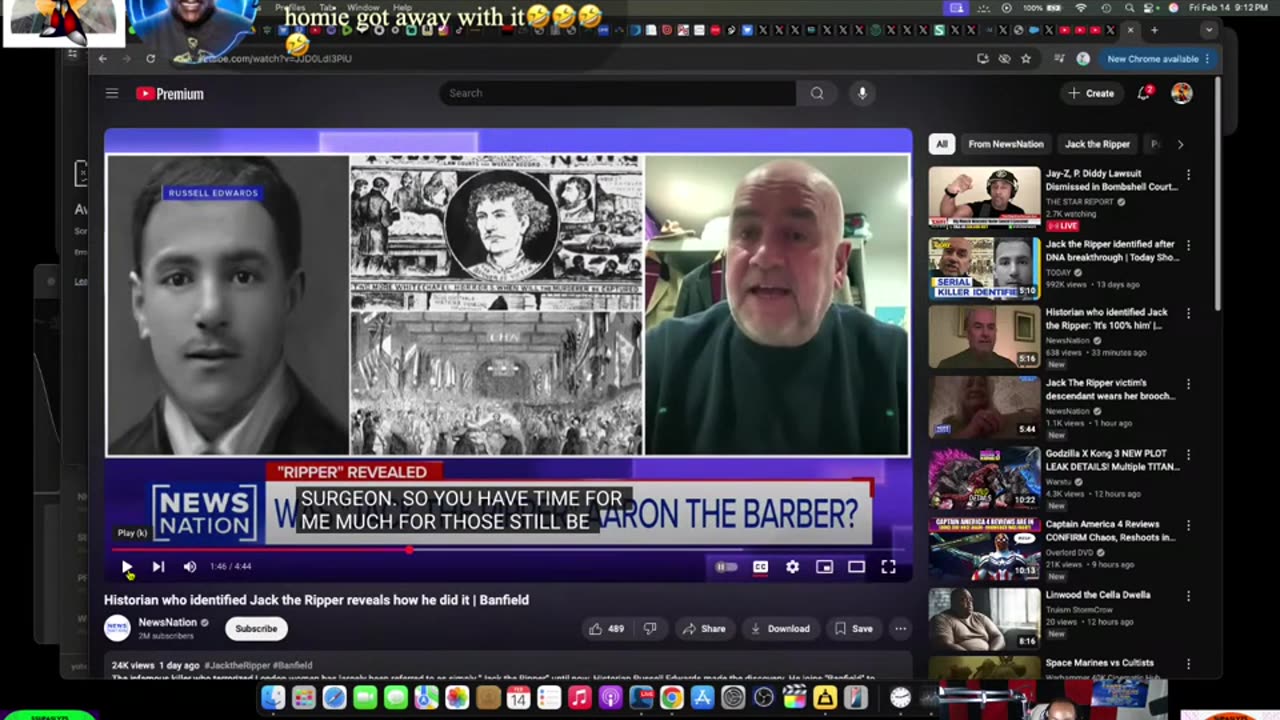The width and height of the screenshot is (1280, 720).
Task: Open Window in the macOS menu bar
Action: (362, 8)
